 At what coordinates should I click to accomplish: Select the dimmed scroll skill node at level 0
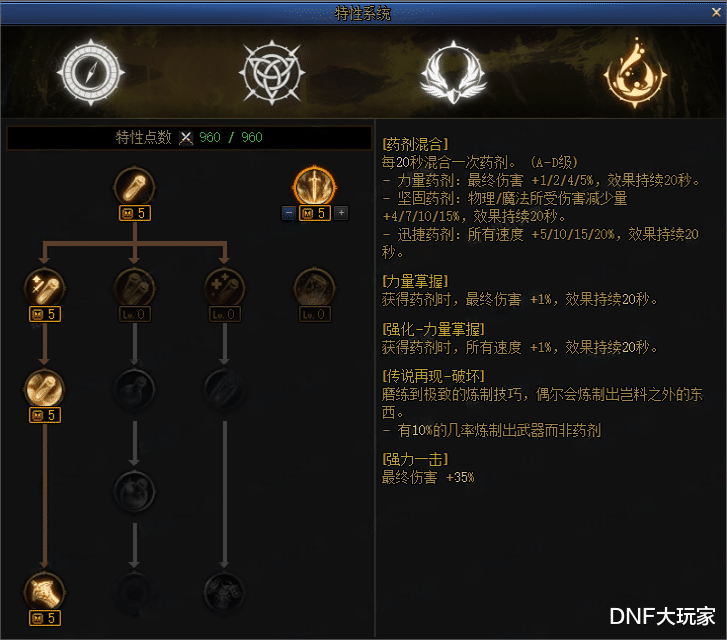tap(314, 288)
